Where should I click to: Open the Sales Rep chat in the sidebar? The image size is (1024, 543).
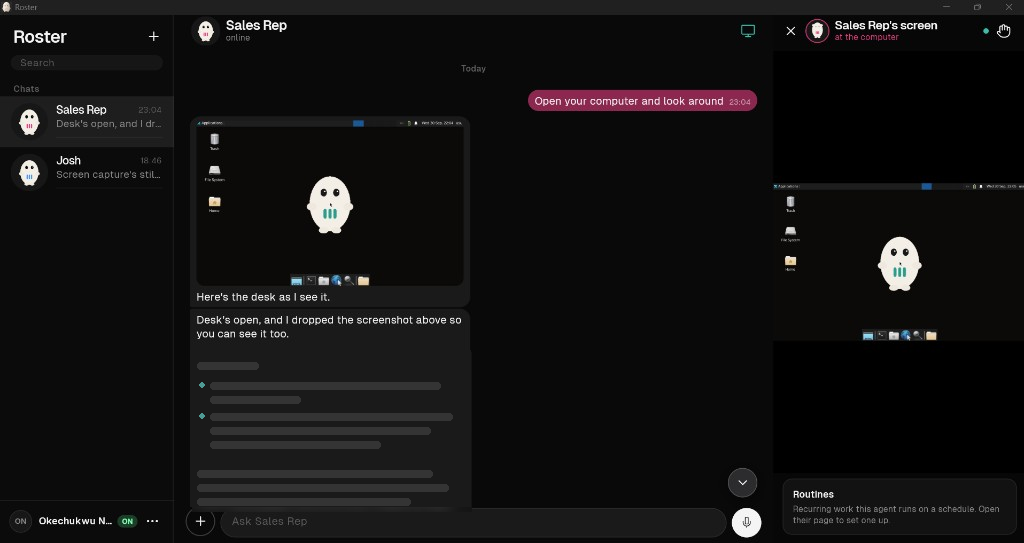click(87, 122)
